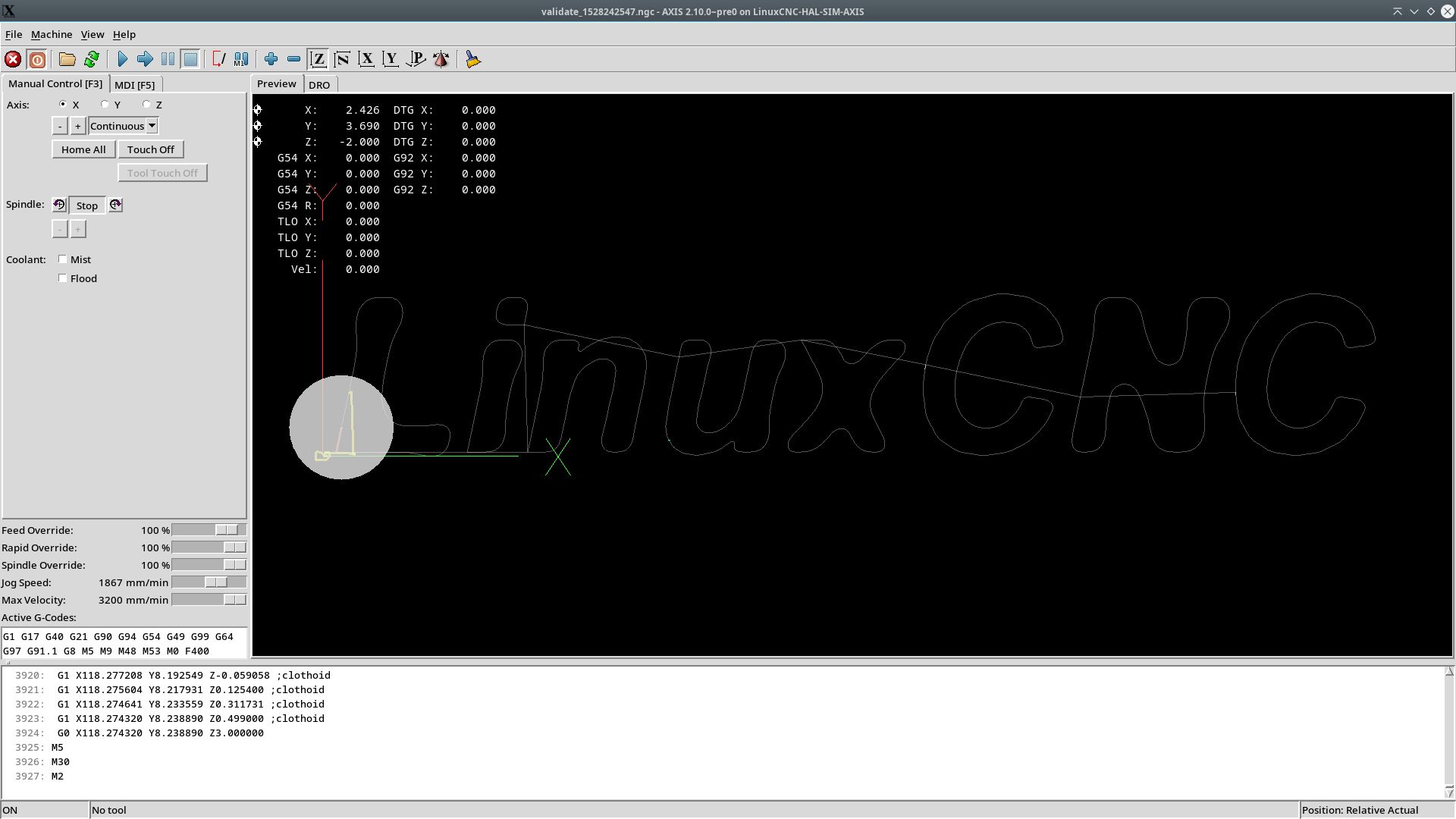Jog axis positive with plus button
This screenshot has width=1456, height=819.
(x=77, y=126)
